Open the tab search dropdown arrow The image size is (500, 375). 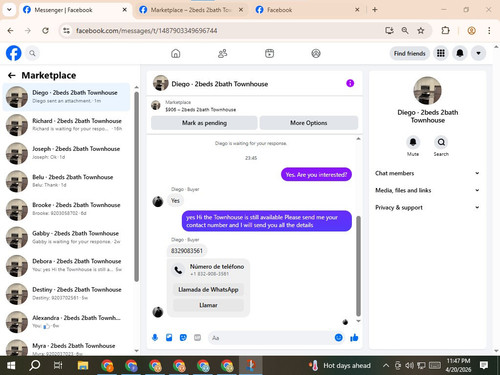click(9, 10)
